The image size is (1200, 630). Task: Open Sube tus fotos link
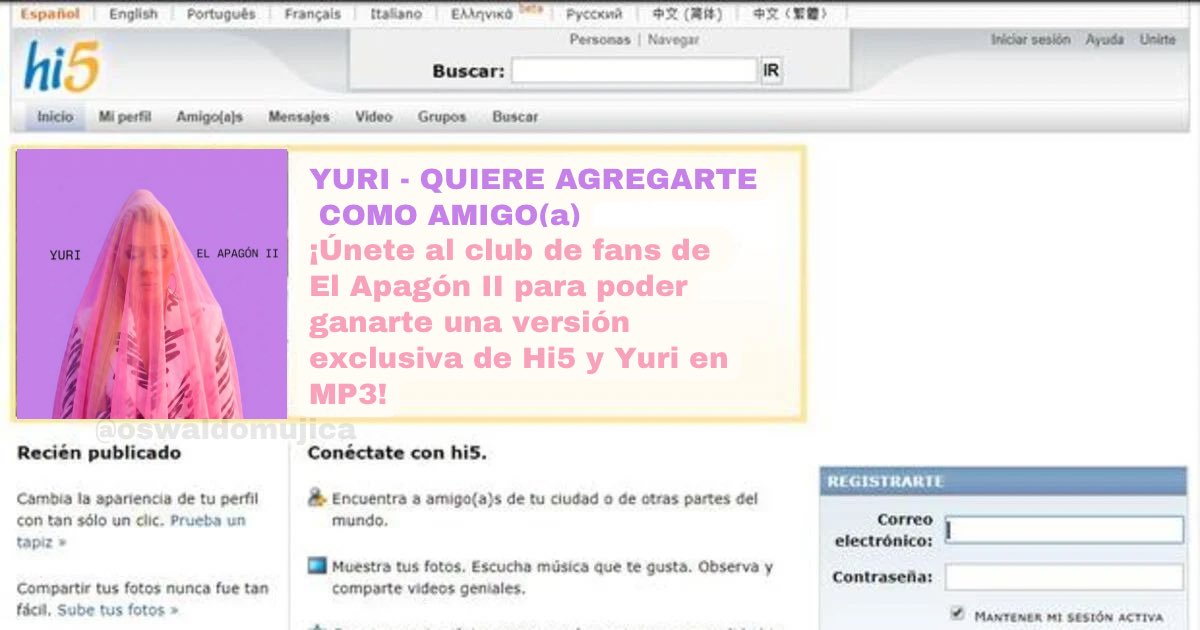(x=118, y=609)
